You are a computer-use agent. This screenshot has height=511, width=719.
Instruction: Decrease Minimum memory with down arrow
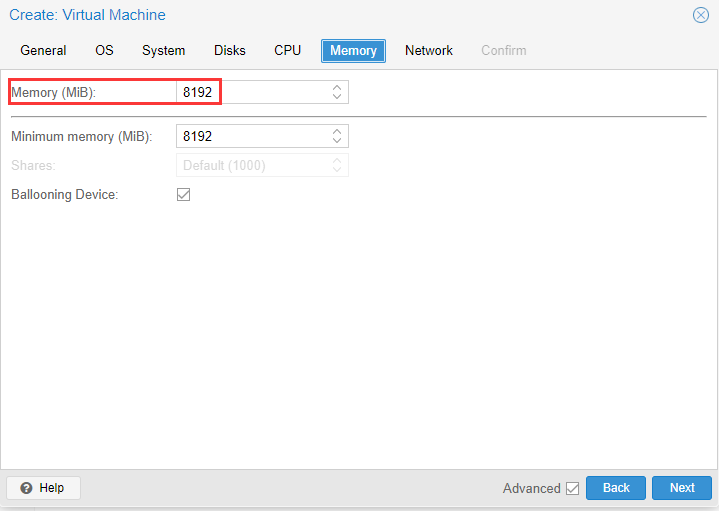click(337, 141)
